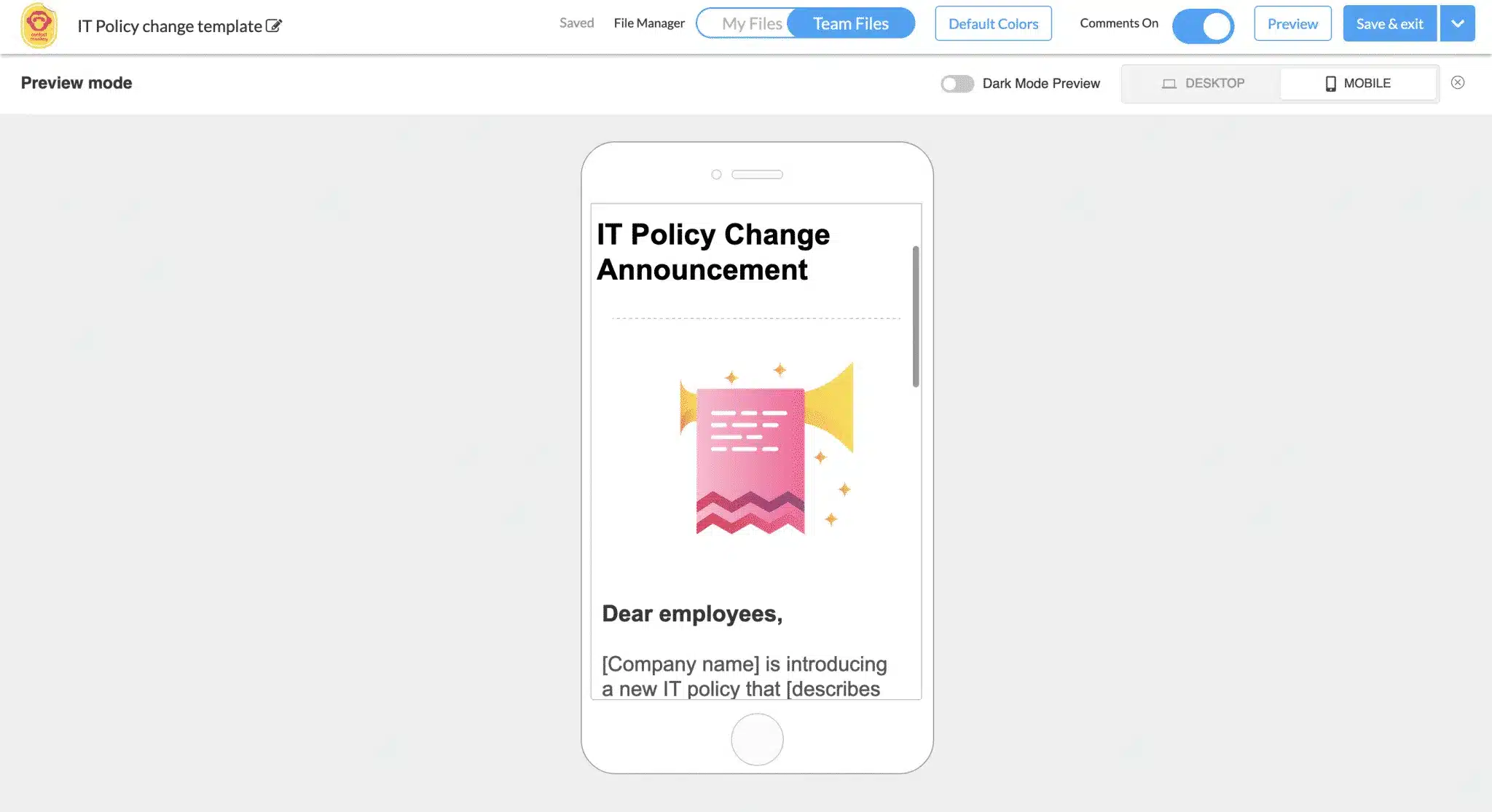Toggle the Comments On switch
The height and width of the screenshot is (812, 1492).
point(1203,23)
